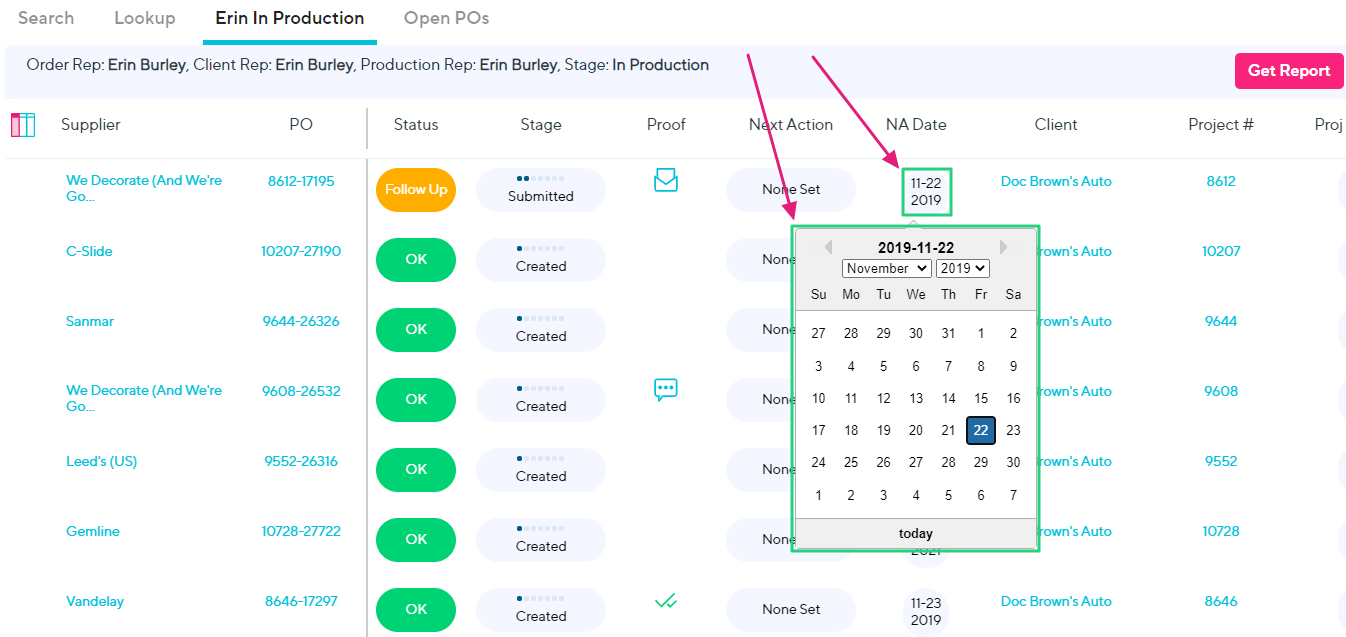Viewport: 1346px width, 637px height.
Task: Click the OK status for Sanmar
Action: tap(416, 330)
